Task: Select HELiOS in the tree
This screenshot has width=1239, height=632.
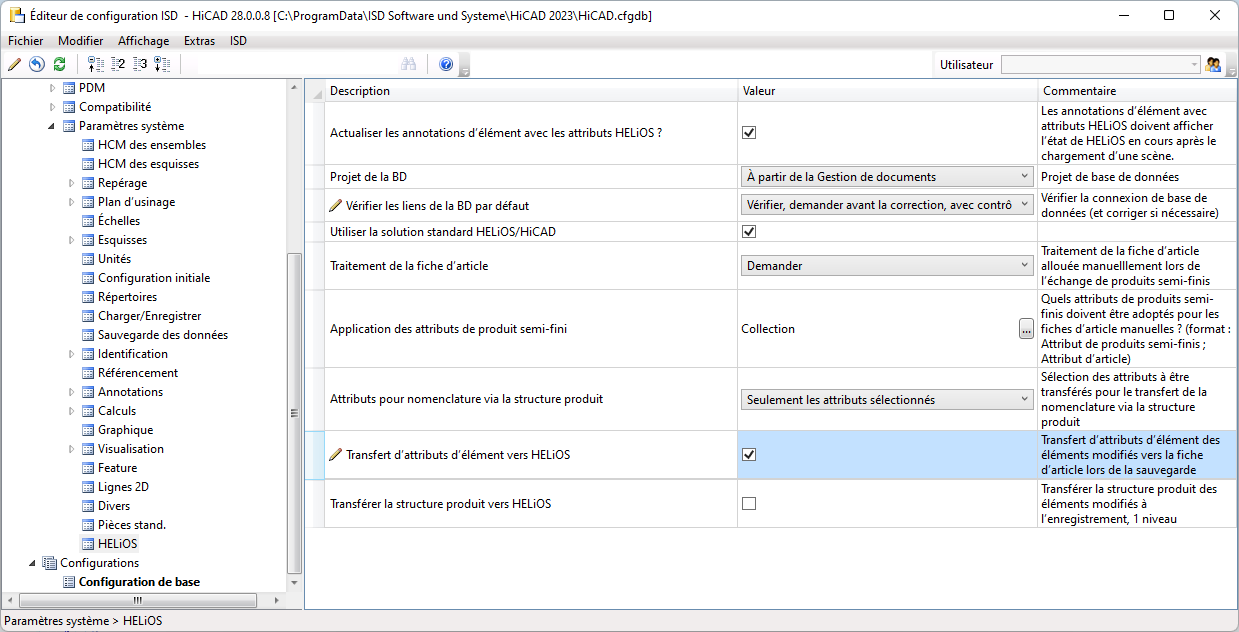Action: (x=117, y=544)
